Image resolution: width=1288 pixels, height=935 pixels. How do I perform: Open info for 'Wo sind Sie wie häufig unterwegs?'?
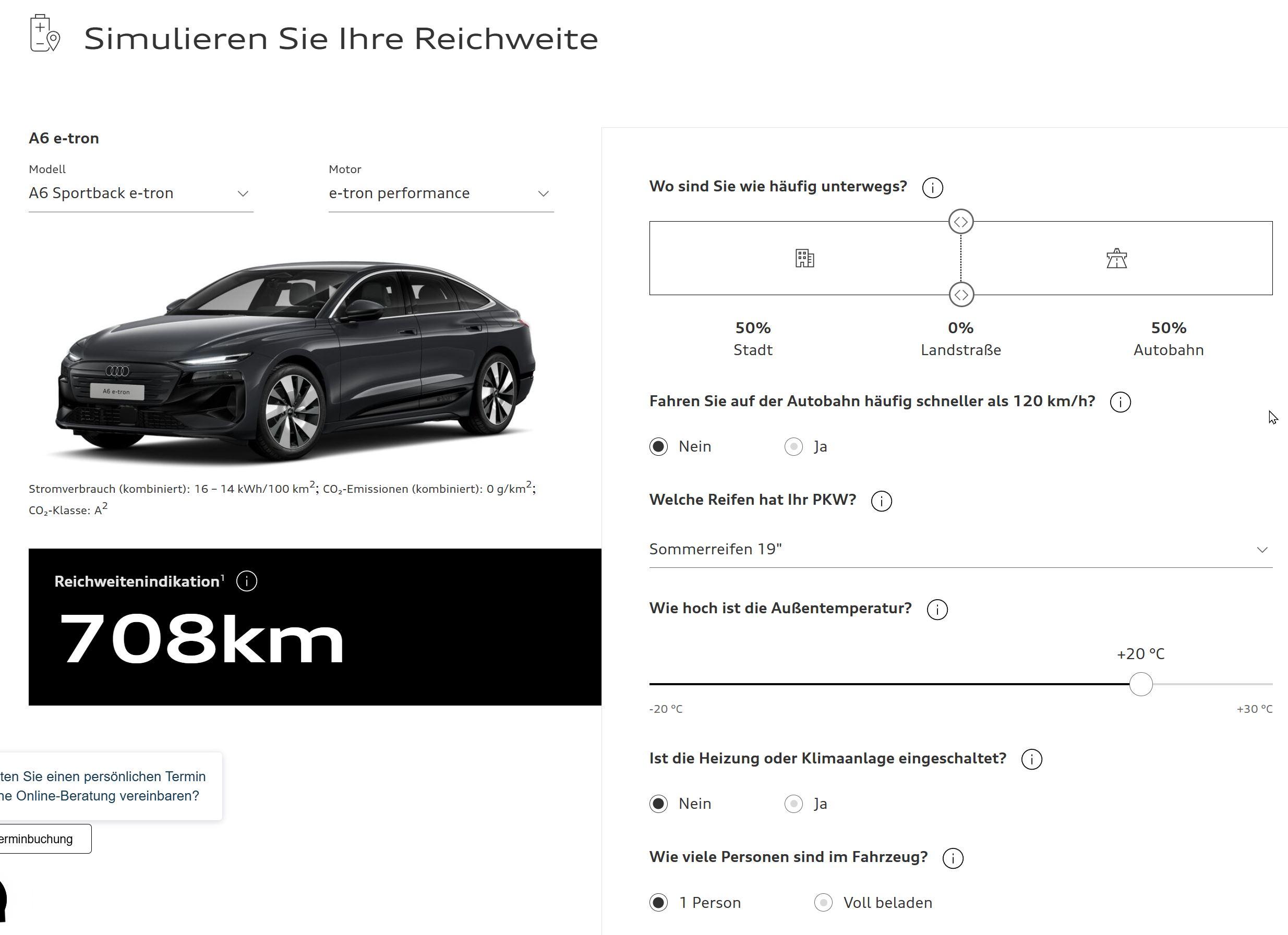(x=933, y=187)
